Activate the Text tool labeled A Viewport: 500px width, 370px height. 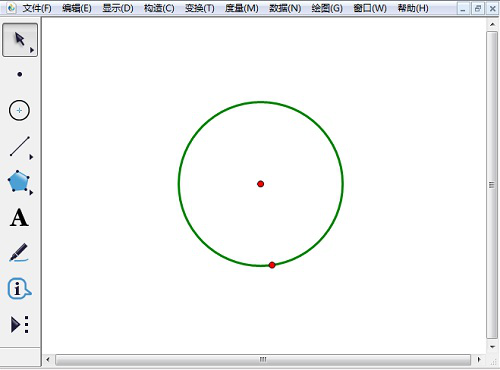[19, 218]
